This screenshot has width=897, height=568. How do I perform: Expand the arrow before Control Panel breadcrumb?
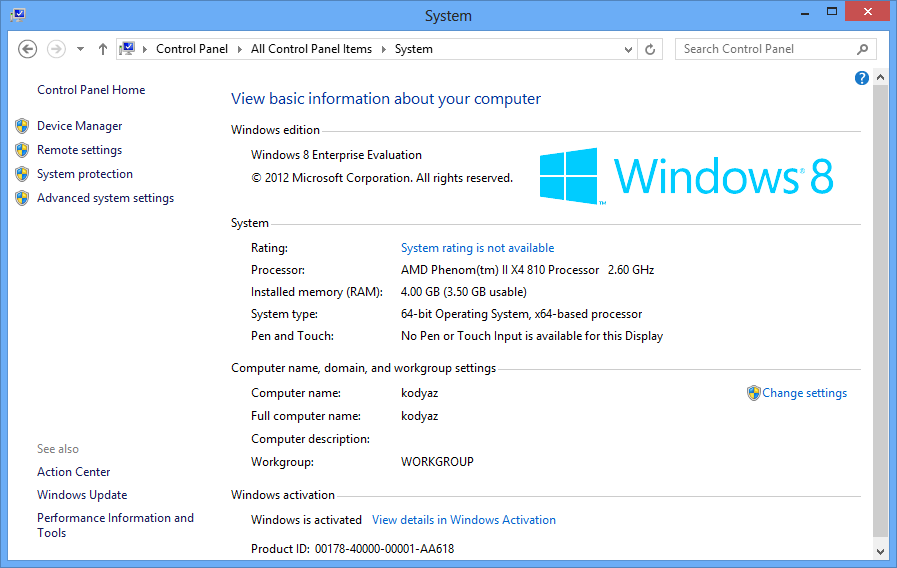tap(145, 49)
